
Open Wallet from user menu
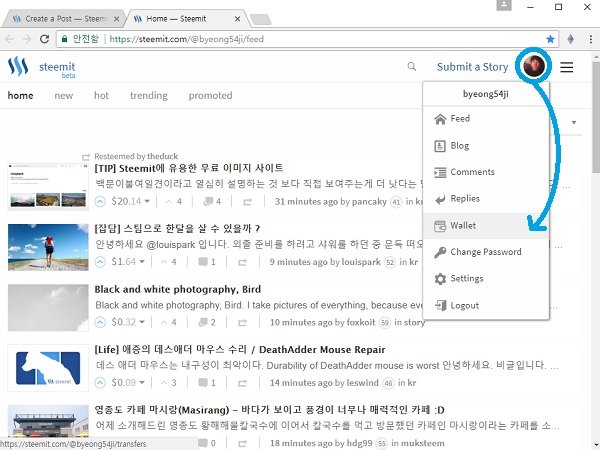click(x=486, y=226)
